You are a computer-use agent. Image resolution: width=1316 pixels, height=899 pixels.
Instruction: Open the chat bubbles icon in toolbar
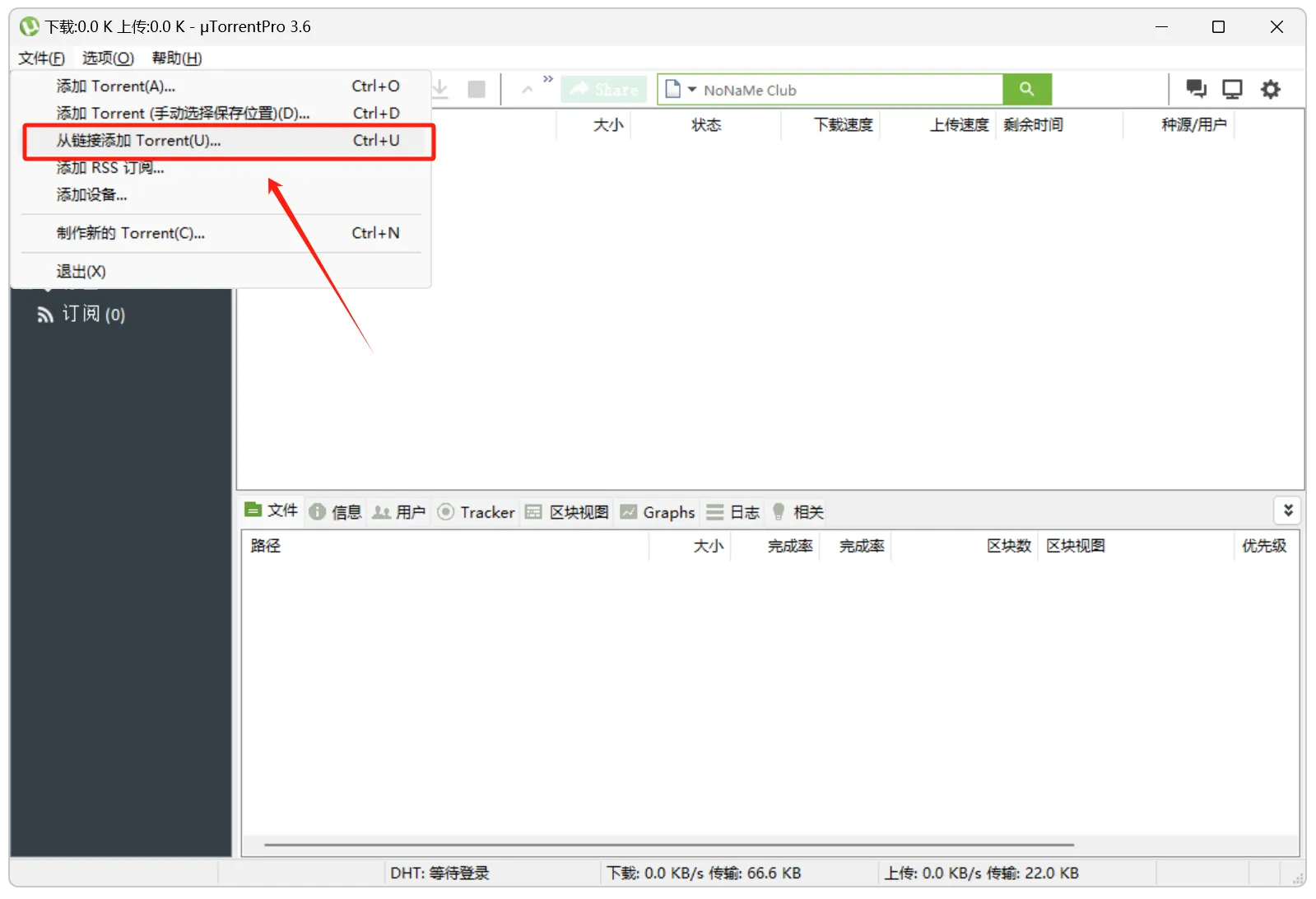[x=1195, y=89]
